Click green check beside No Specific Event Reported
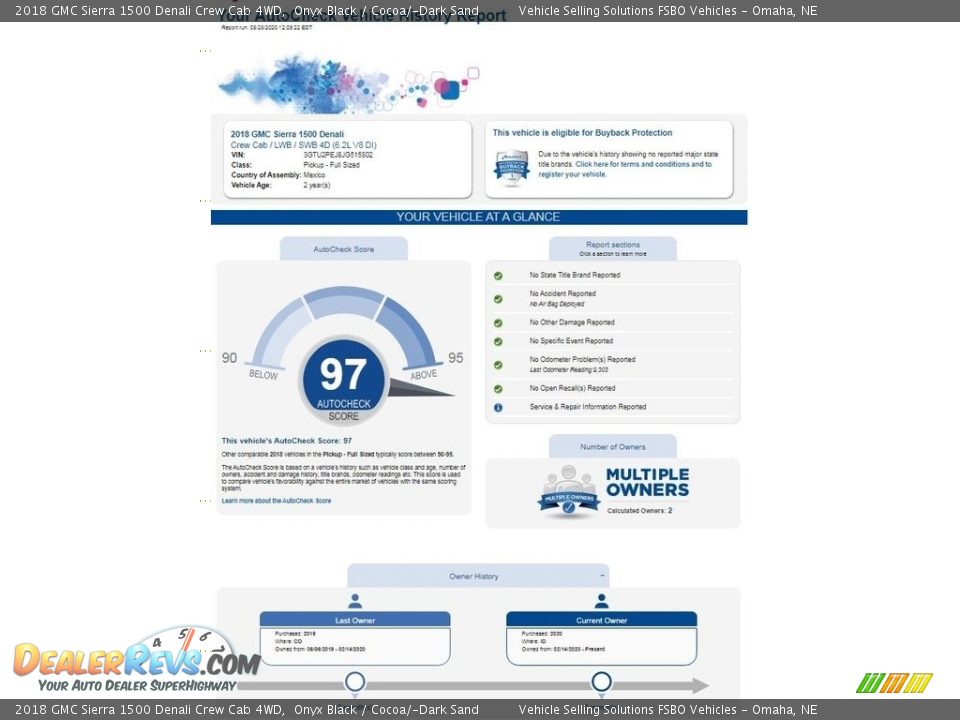This screenshot has width=960, height=720. 498,342
